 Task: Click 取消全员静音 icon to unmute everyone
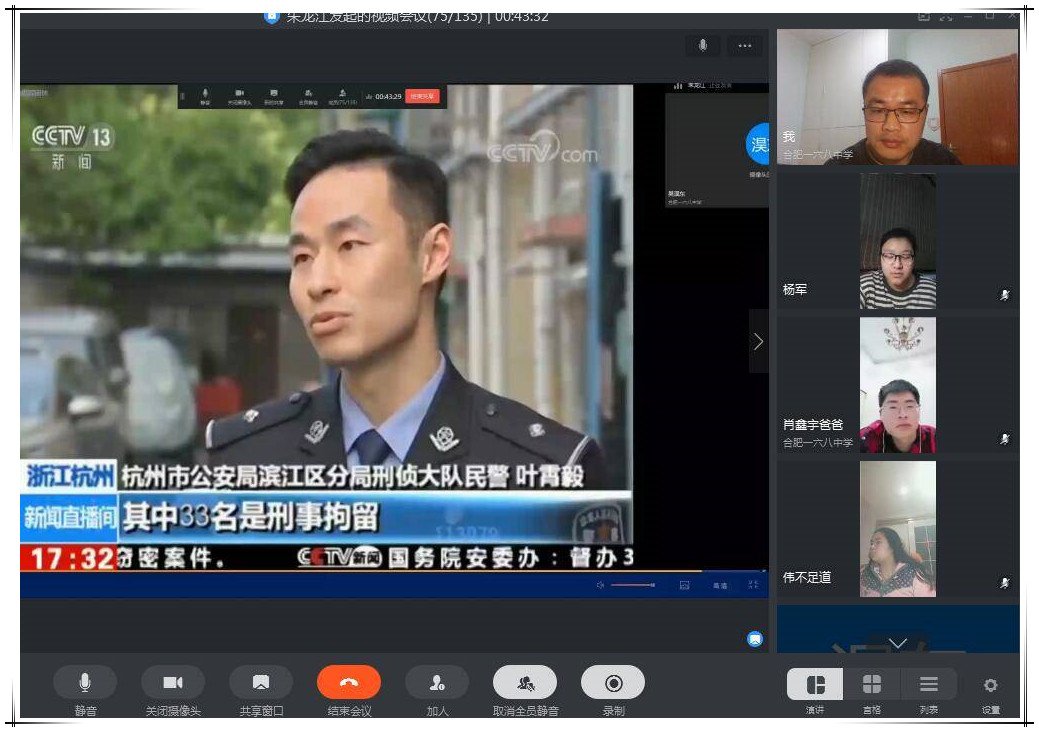[x=524, y=683]
